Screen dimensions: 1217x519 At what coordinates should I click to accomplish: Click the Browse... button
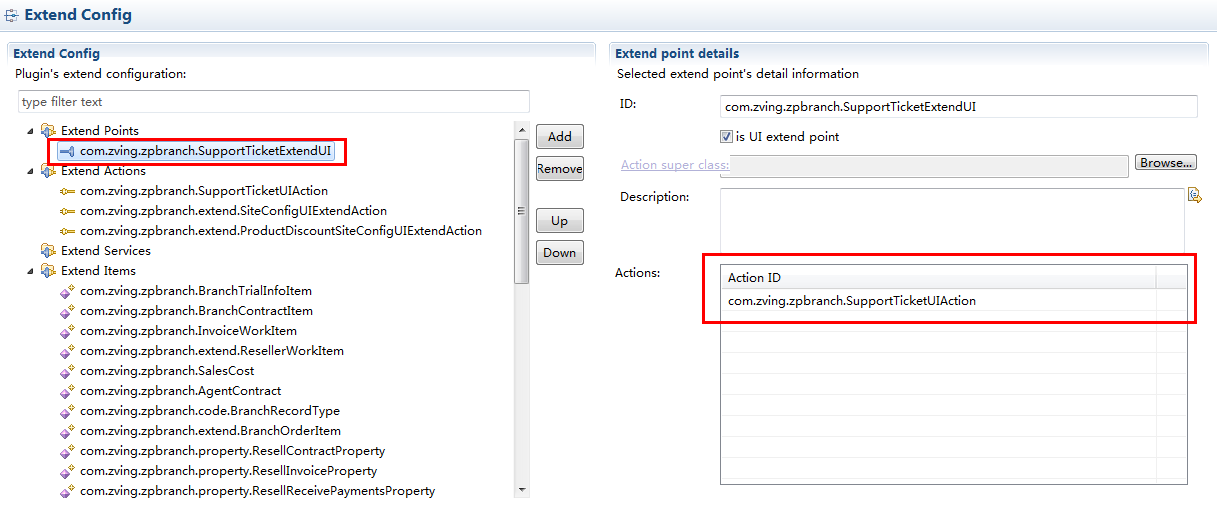tap(1165, 163)
